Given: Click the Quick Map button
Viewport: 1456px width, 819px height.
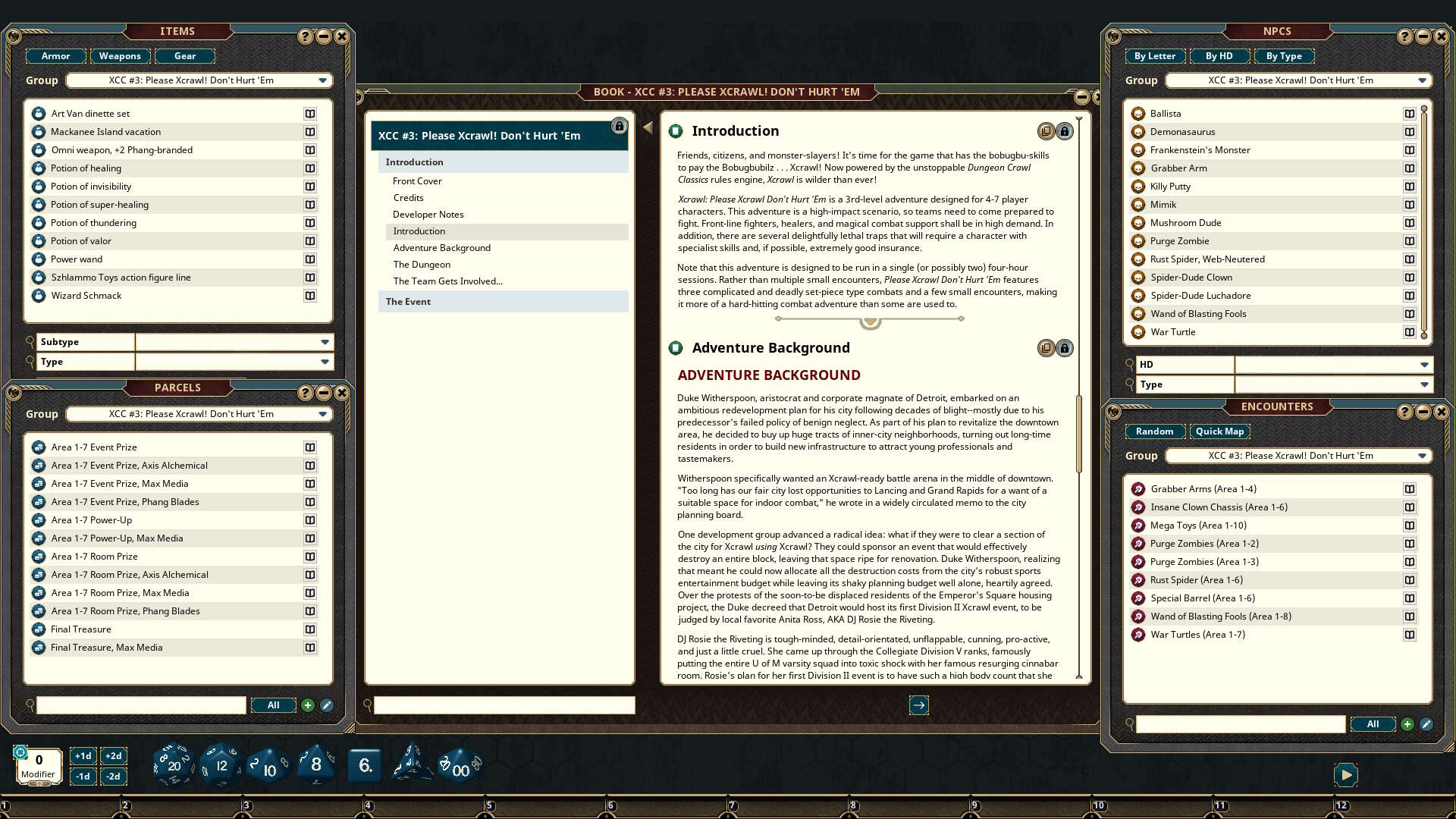Looking at the screenshot, I should point(1219,431).
